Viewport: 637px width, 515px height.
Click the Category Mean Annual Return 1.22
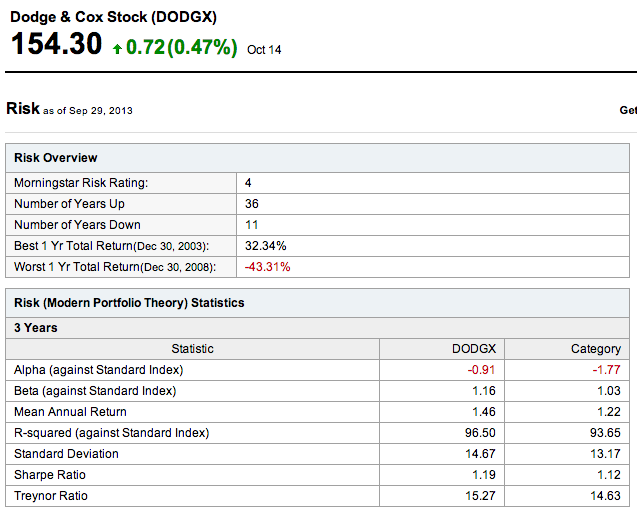click(609, 412)
